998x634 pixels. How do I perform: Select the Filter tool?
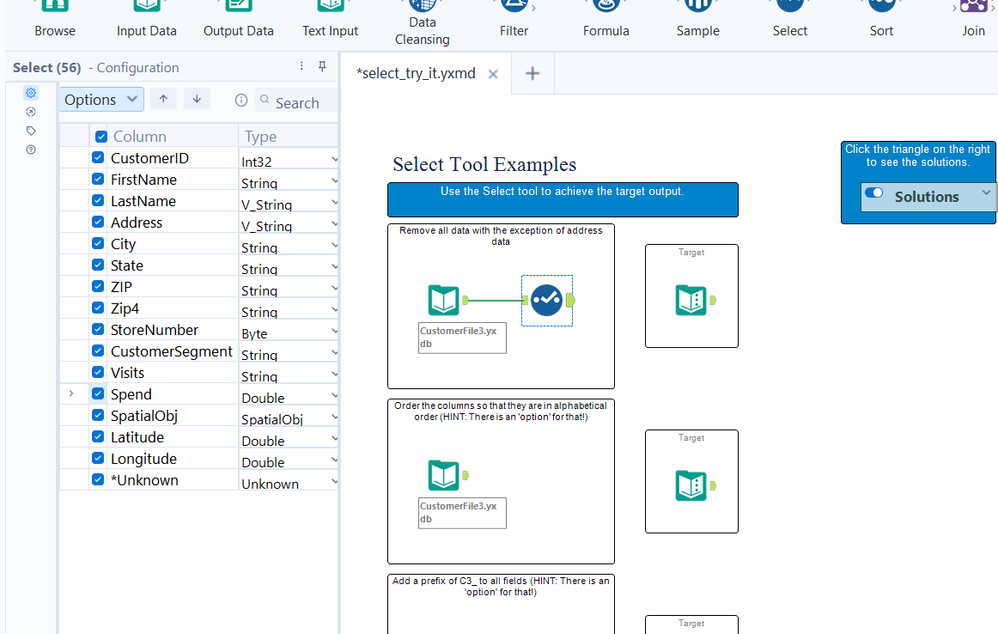click(x=514, y=19)
